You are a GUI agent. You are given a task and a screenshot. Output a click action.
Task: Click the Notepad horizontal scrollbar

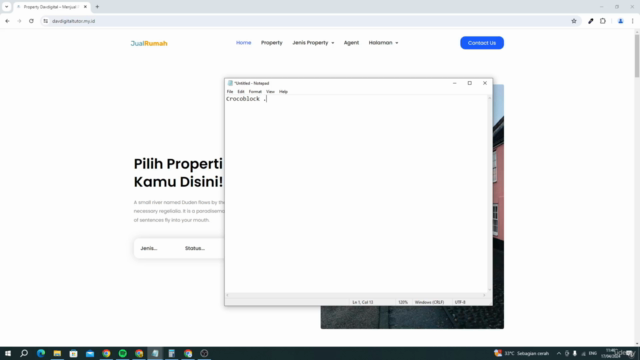pyautogui.click(x=356, y=295)
